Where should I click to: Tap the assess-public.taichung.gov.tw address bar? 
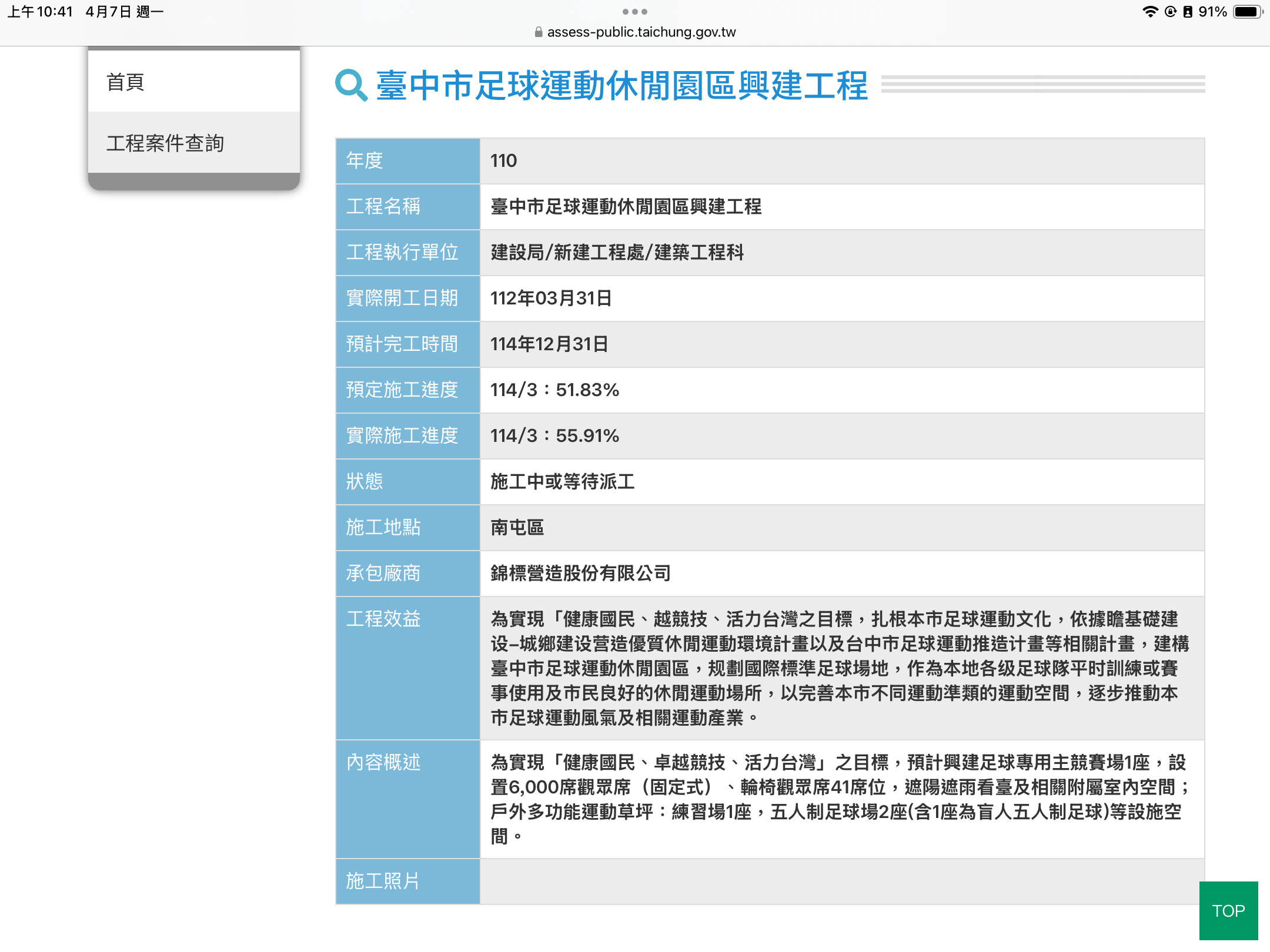pos(641,32)
